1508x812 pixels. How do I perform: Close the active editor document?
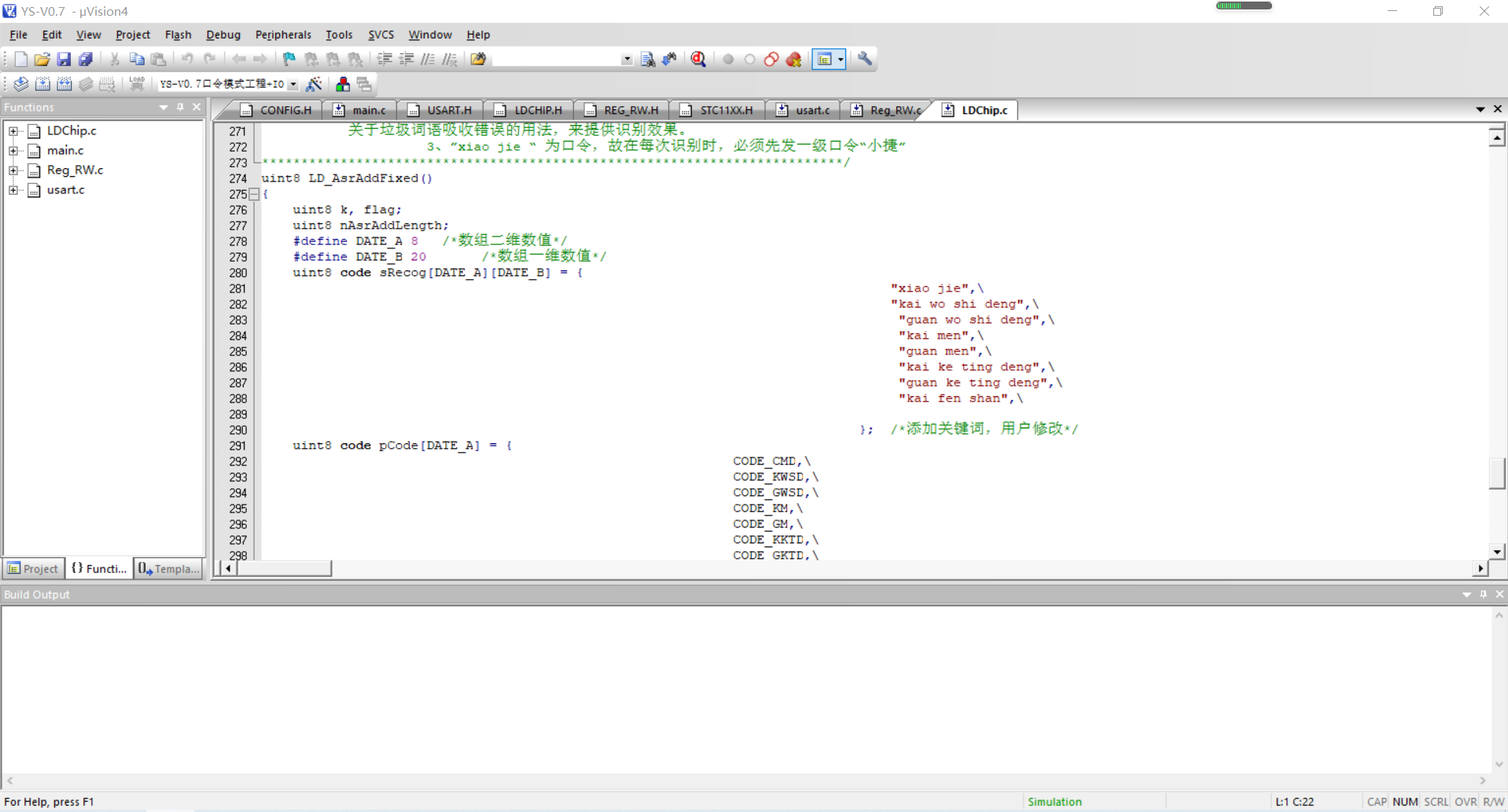[1498, 109]
